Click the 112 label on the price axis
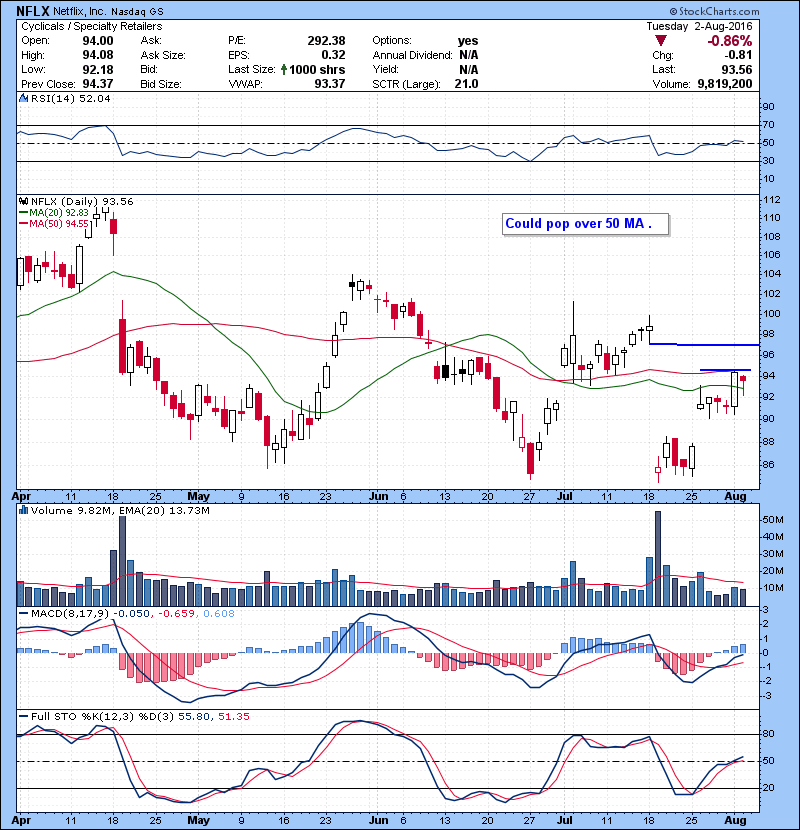The image size is (800, 830). tap(771, 200)
